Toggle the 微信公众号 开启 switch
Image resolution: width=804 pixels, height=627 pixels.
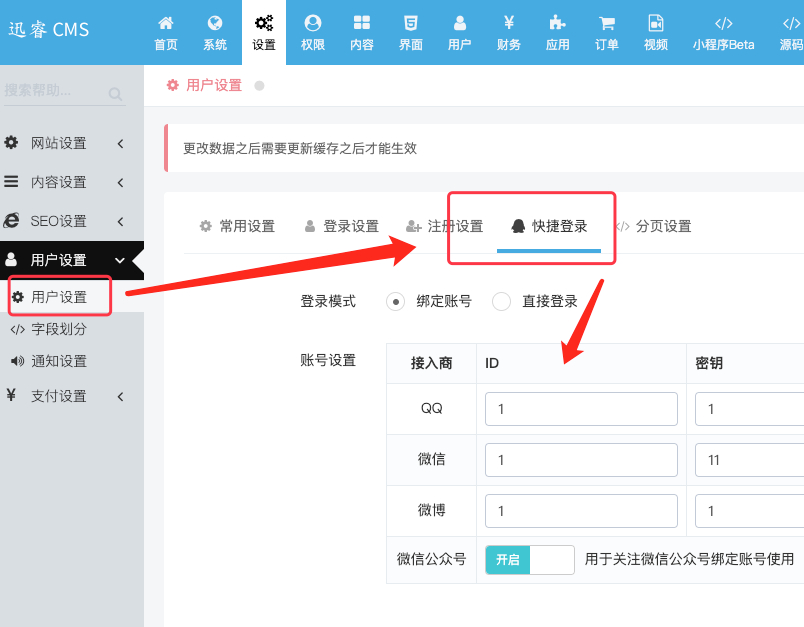coord(530,559)
